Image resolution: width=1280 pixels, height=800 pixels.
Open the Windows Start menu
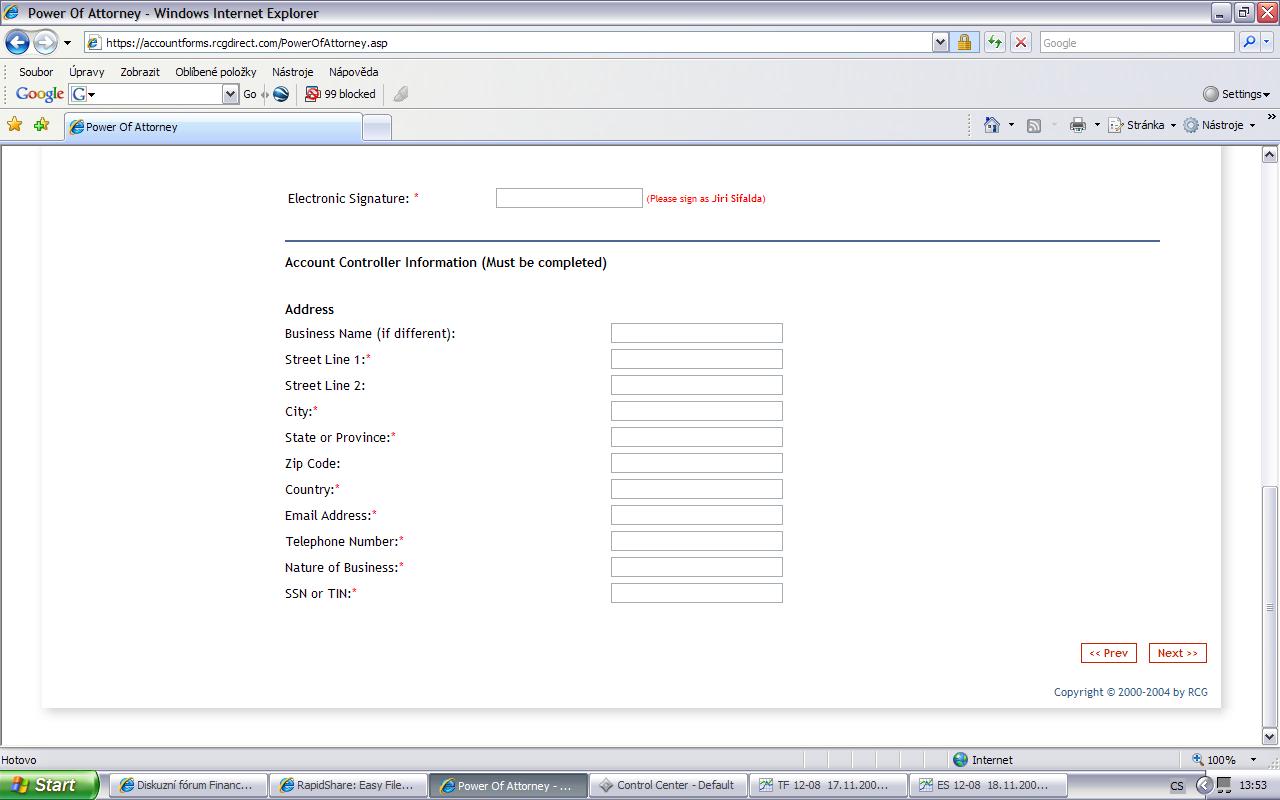tap(49, 785)
